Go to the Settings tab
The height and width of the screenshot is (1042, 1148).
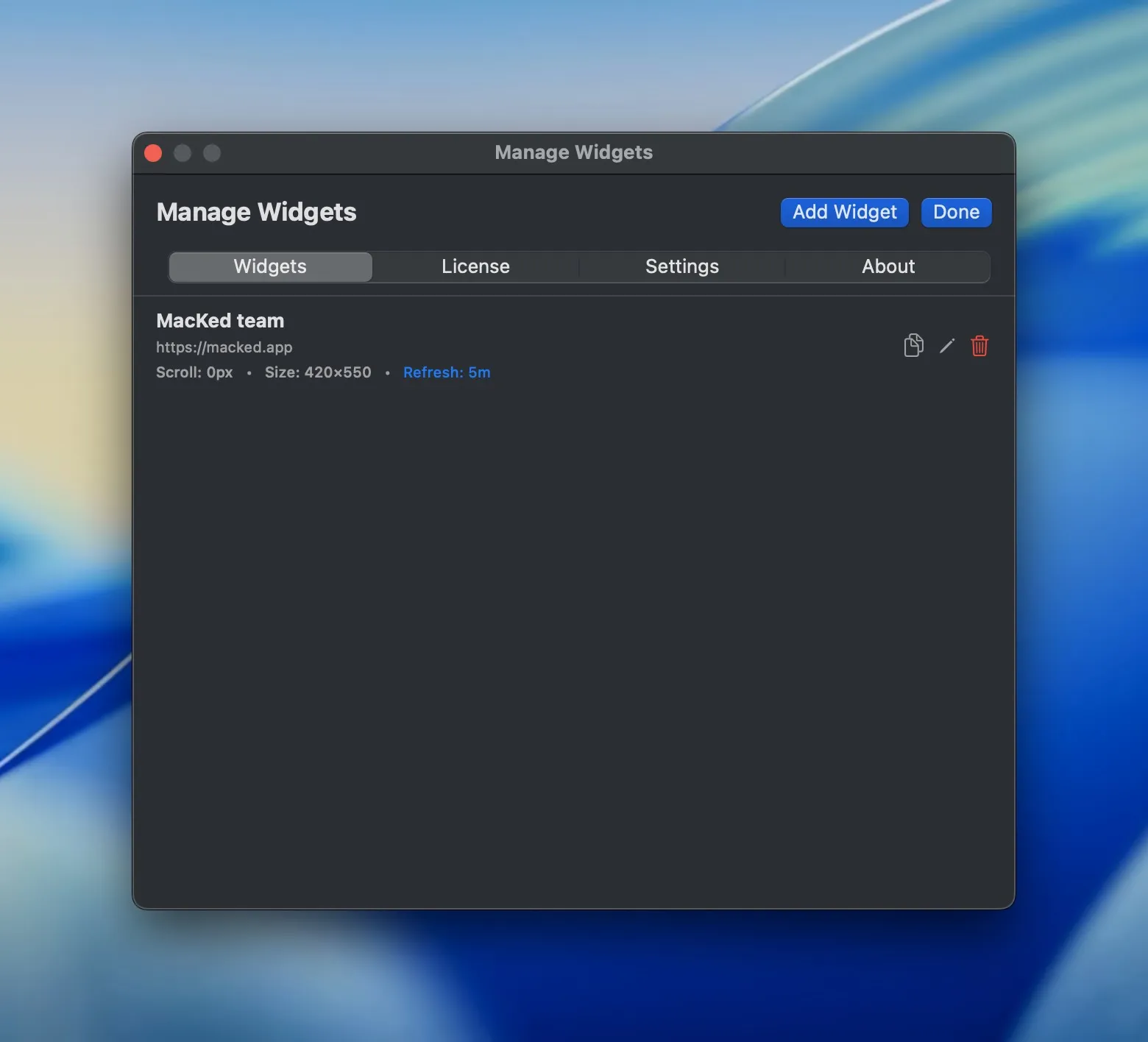point(681,266)
